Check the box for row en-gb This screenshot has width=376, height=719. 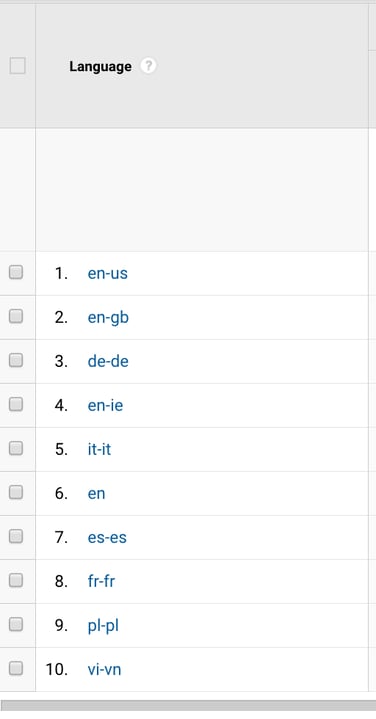[16, 316]
